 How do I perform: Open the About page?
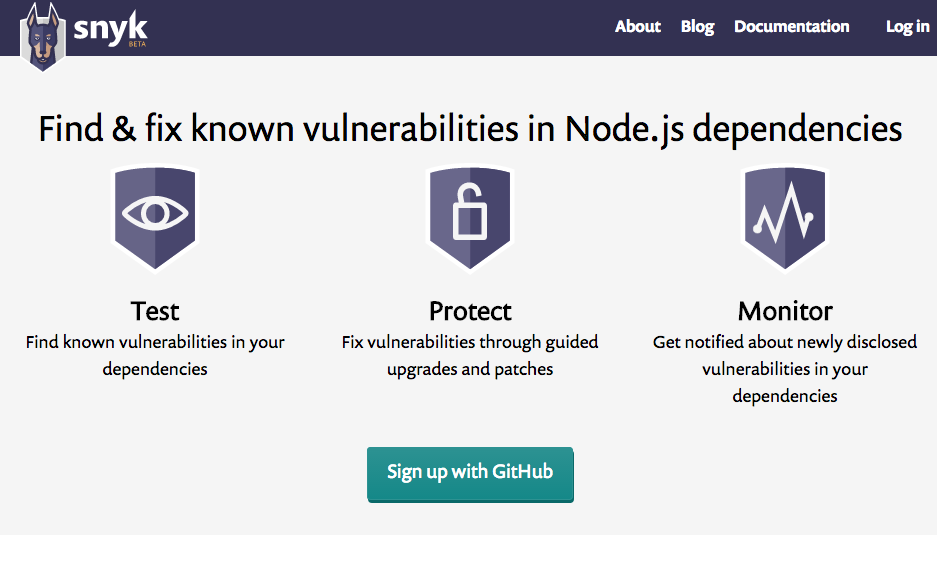(637, 27)
